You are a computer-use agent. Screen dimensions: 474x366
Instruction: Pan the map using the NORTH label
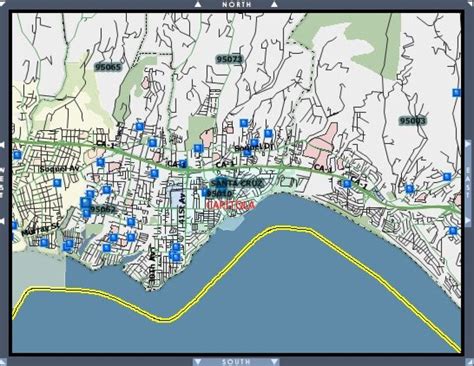236,4
